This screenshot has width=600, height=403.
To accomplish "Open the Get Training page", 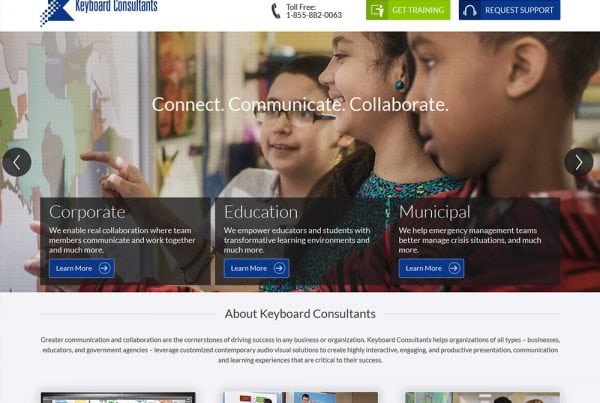I will (x=408, y=10).
